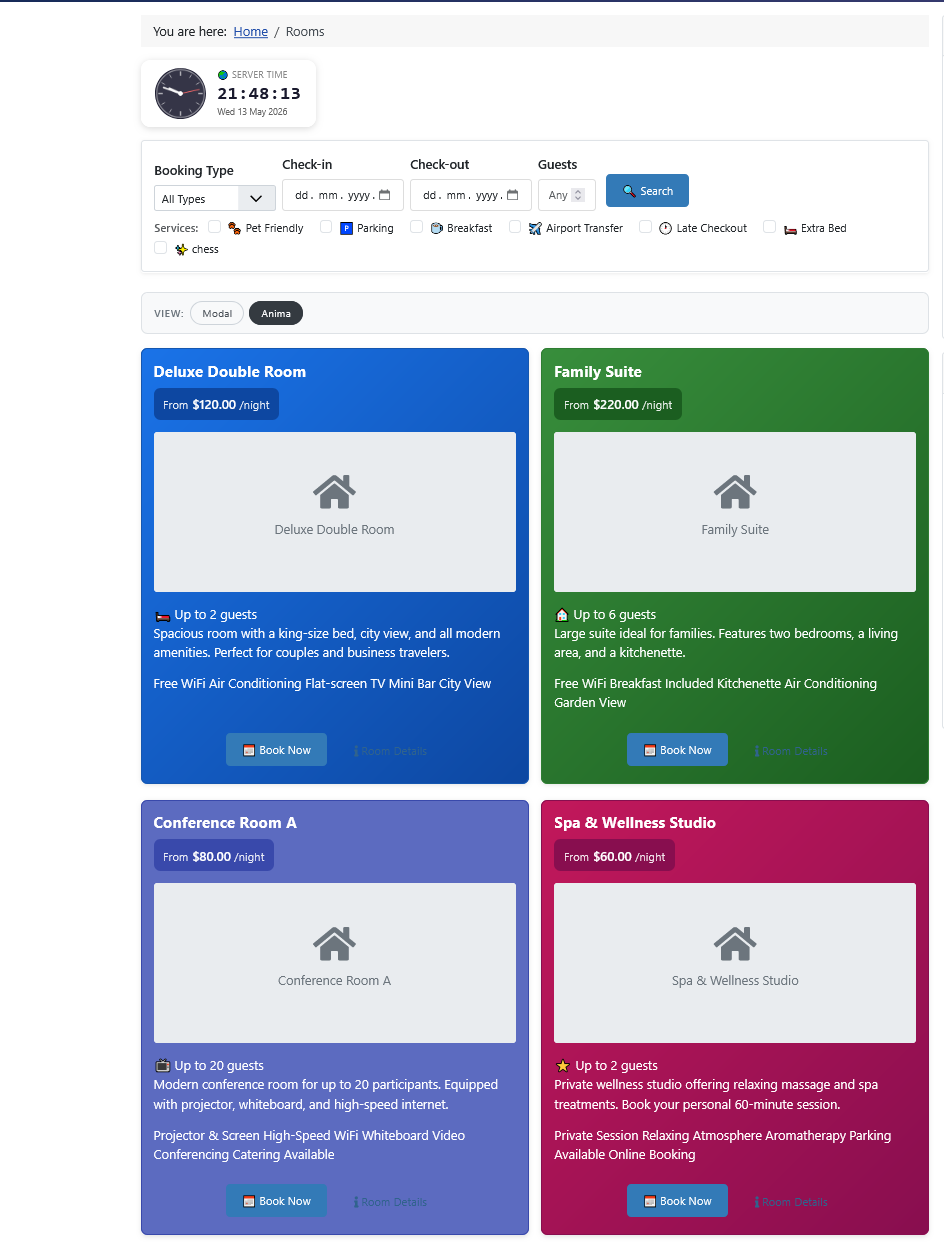Enable the Breakfast service checkbox

[416, 227]
